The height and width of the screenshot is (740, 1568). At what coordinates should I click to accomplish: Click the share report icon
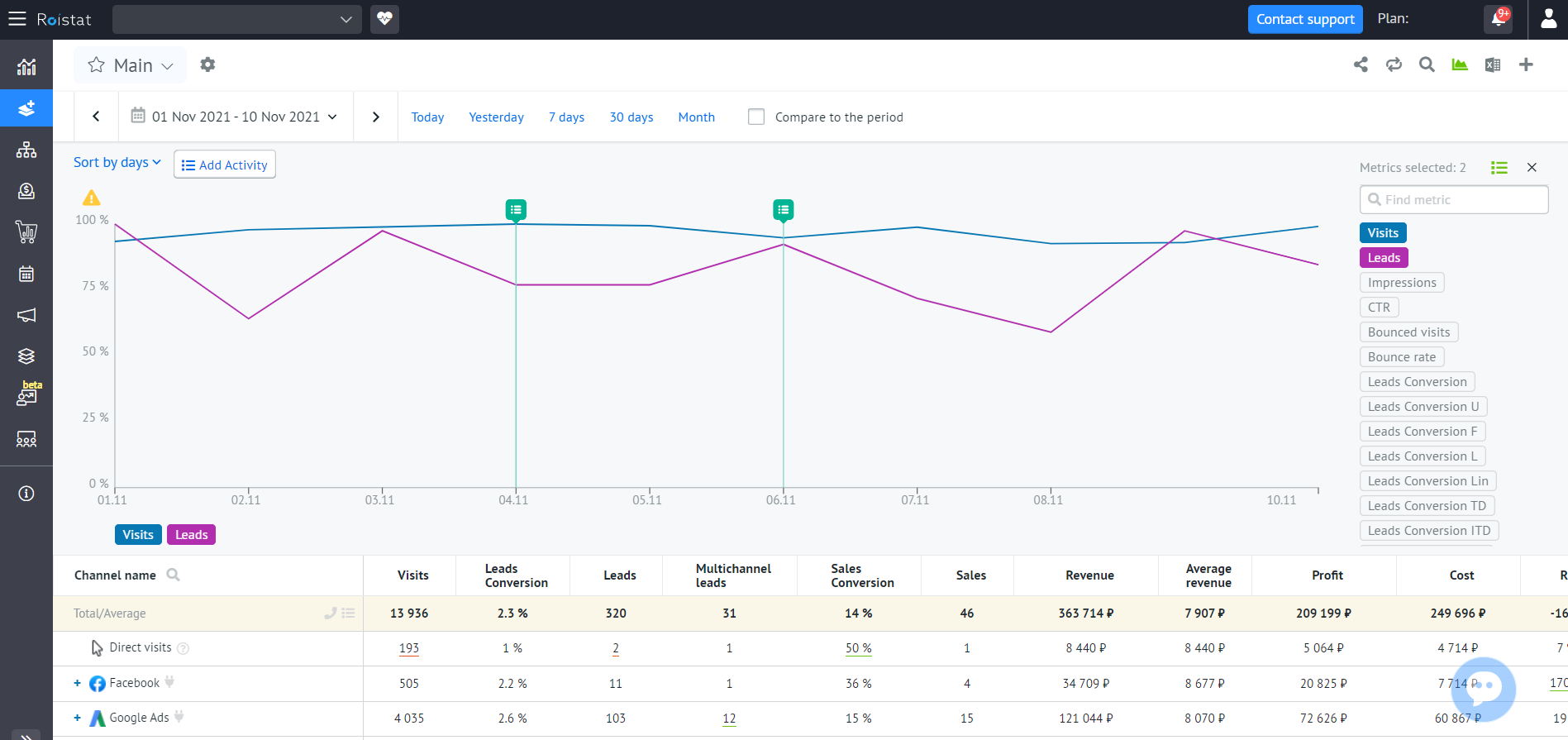[1361, 64]
